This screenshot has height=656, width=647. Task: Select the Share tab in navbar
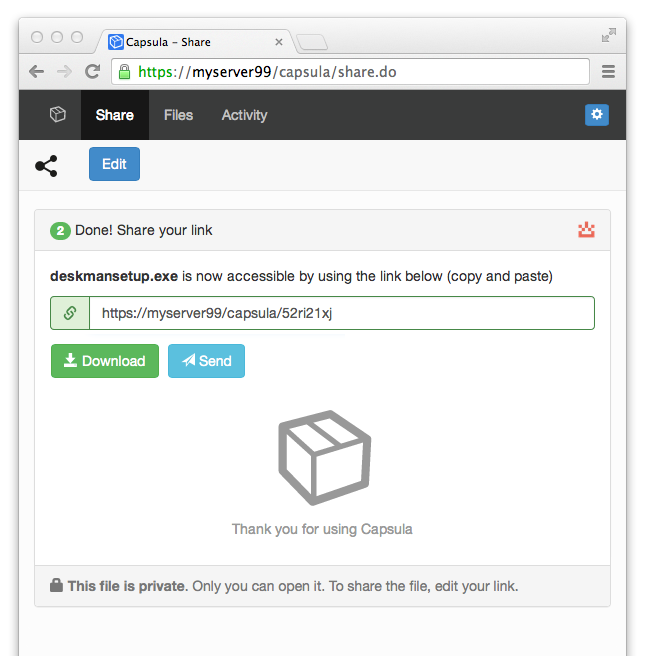pyautogui.click(x=115, y=115)
